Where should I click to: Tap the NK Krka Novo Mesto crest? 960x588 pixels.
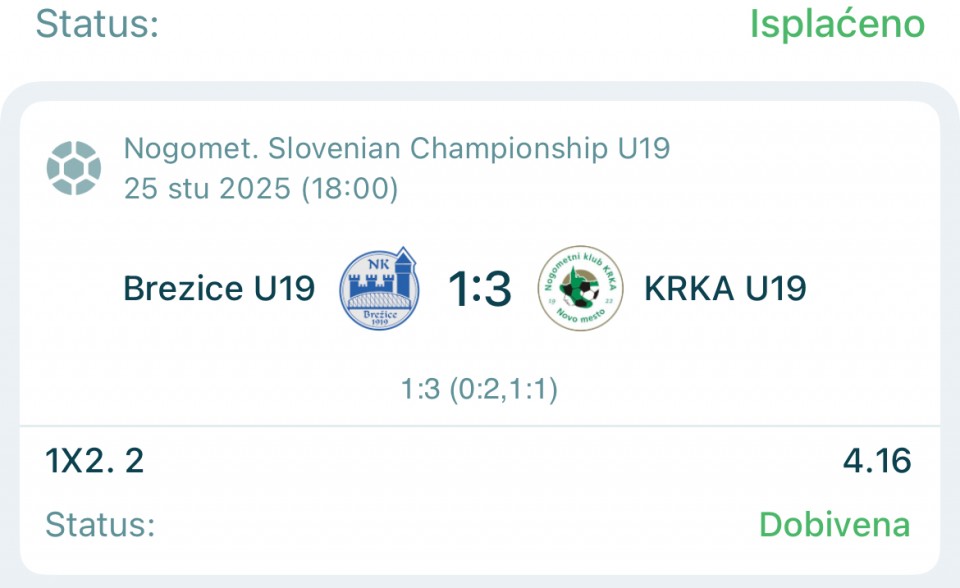click(x=579, y=288)
